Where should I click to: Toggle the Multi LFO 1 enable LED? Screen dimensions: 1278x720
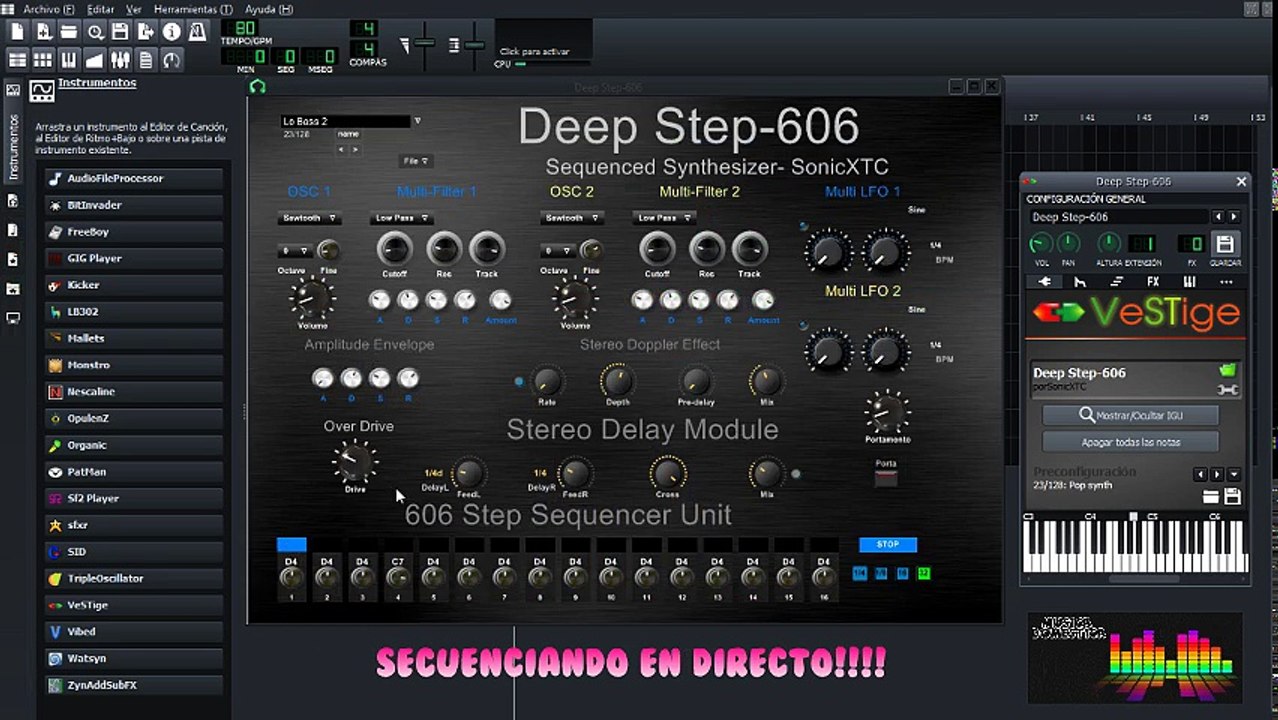pyautogui.click(x=803, y=226)
